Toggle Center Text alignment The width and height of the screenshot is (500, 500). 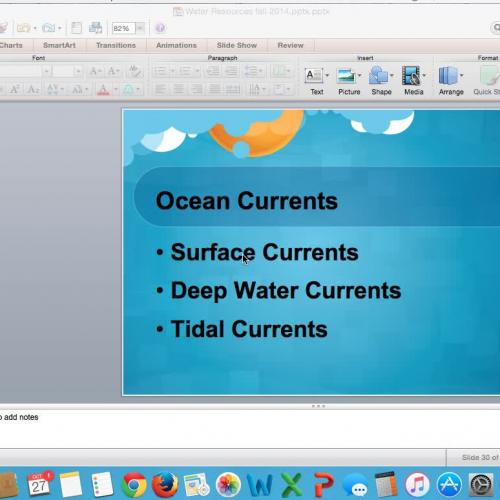(x=179, y=89)
